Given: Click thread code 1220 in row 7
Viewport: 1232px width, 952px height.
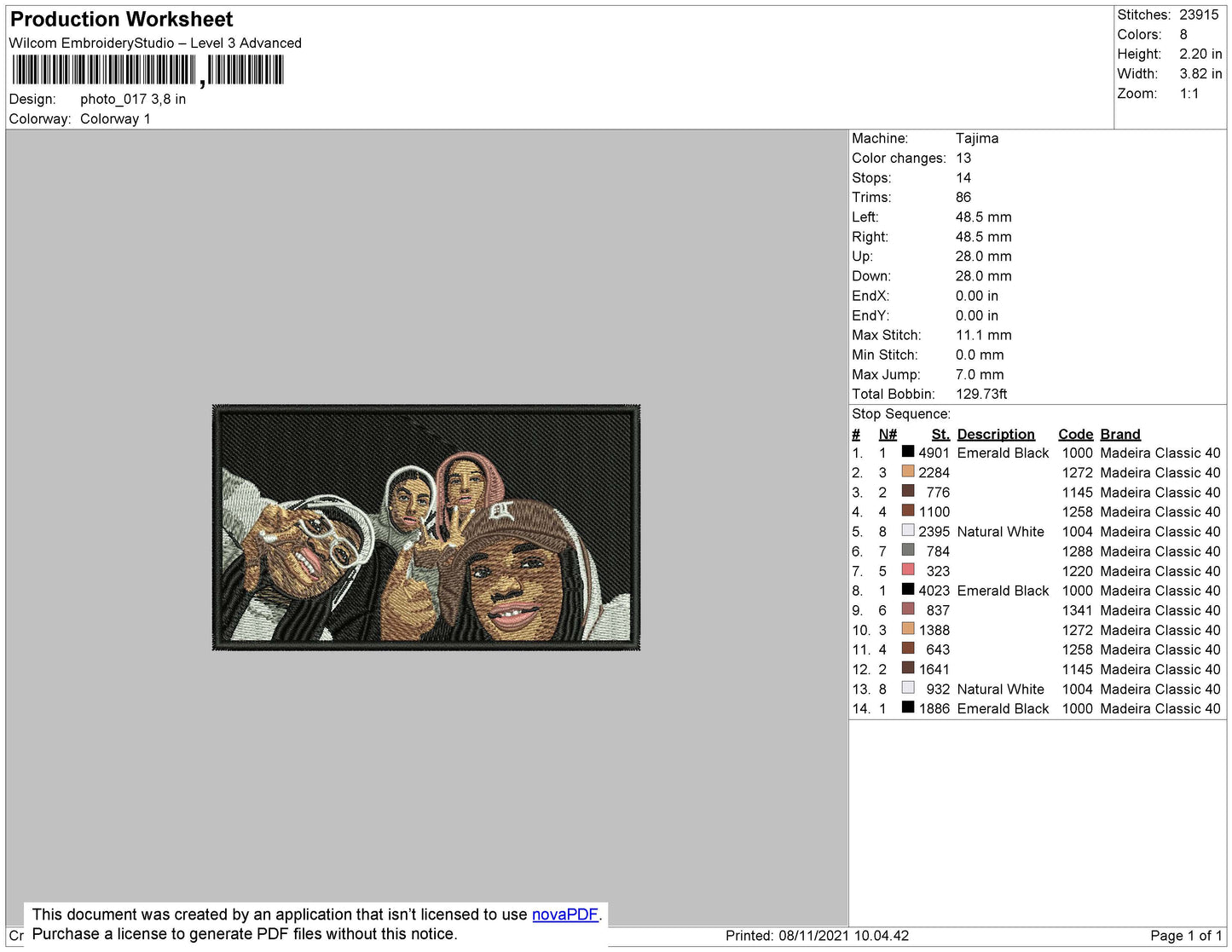Looking at the screenshot, I should 1077,571.
